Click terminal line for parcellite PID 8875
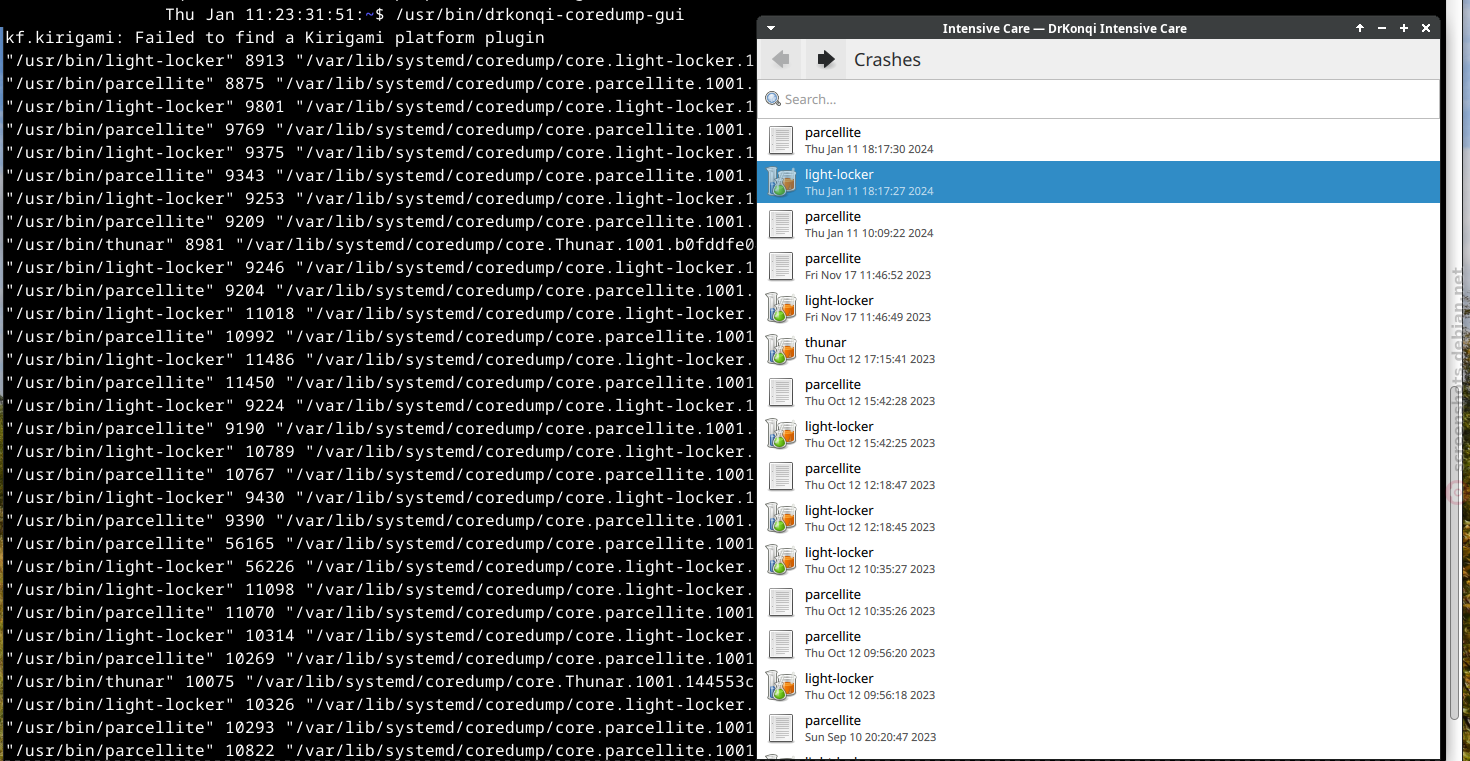Screen dimensions: 1470x761 tap(380, 84)
